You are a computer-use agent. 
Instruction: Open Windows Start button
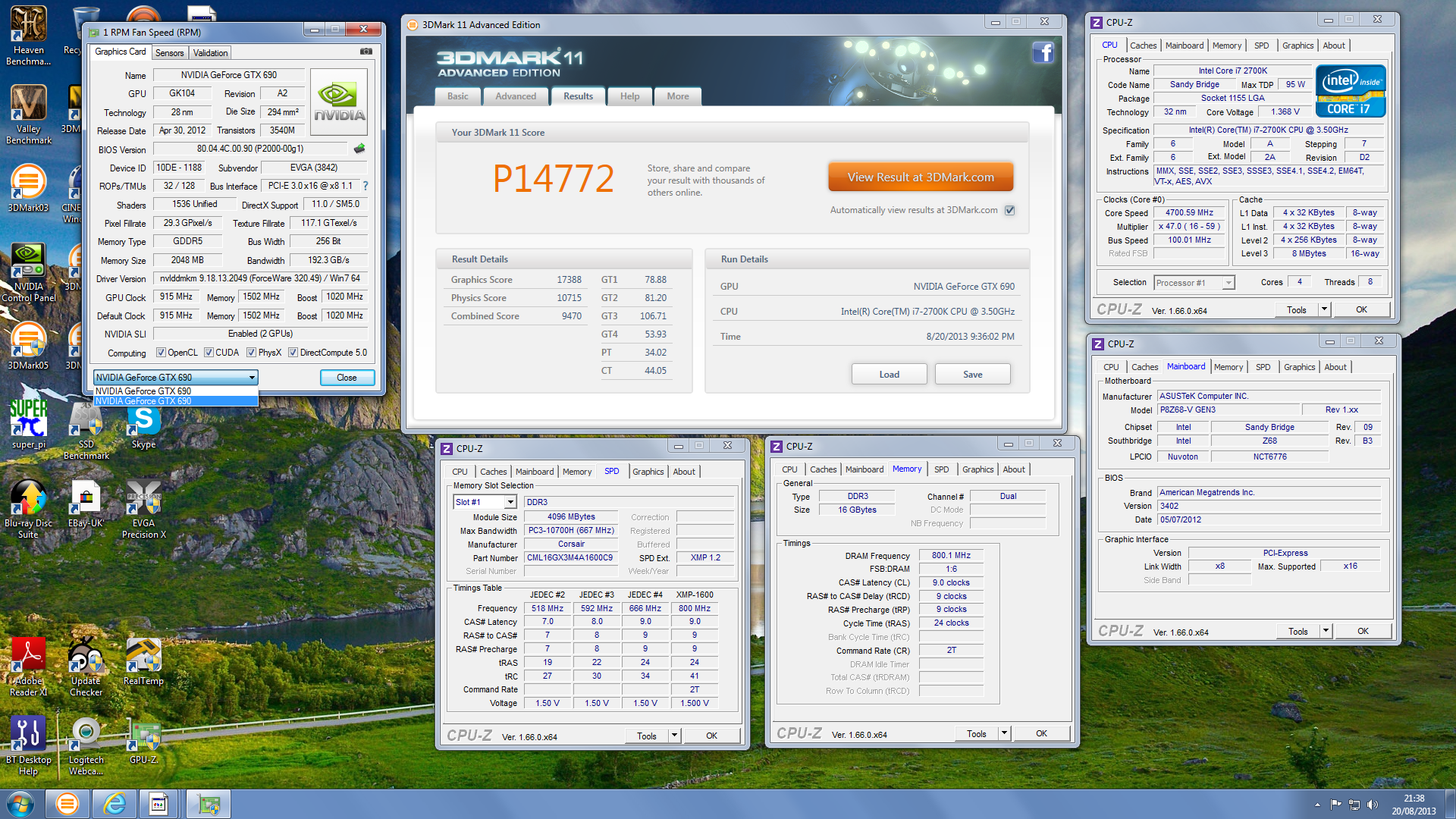click(x=20, y=804)
